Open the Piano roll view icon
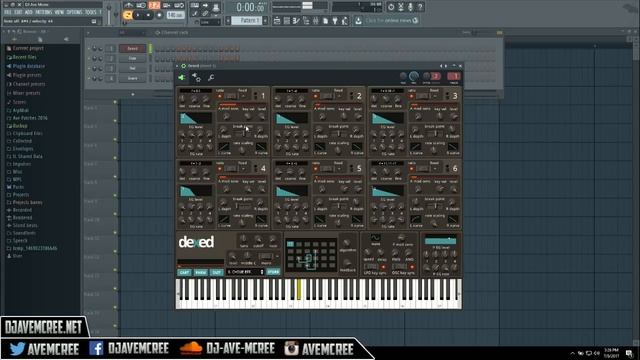Image resolution: width=640 pixels, height=360 pixels. coord(296,20)
